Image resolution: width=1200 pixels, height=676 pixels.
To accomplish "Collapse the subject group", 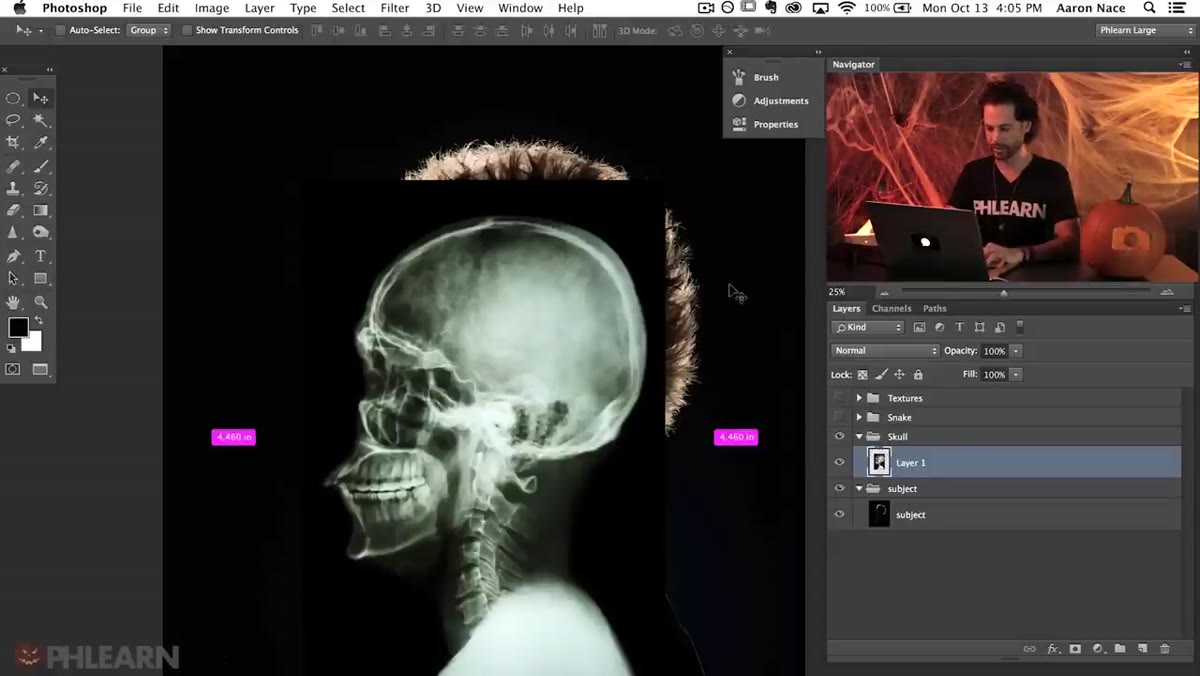I will pos(859,489).
